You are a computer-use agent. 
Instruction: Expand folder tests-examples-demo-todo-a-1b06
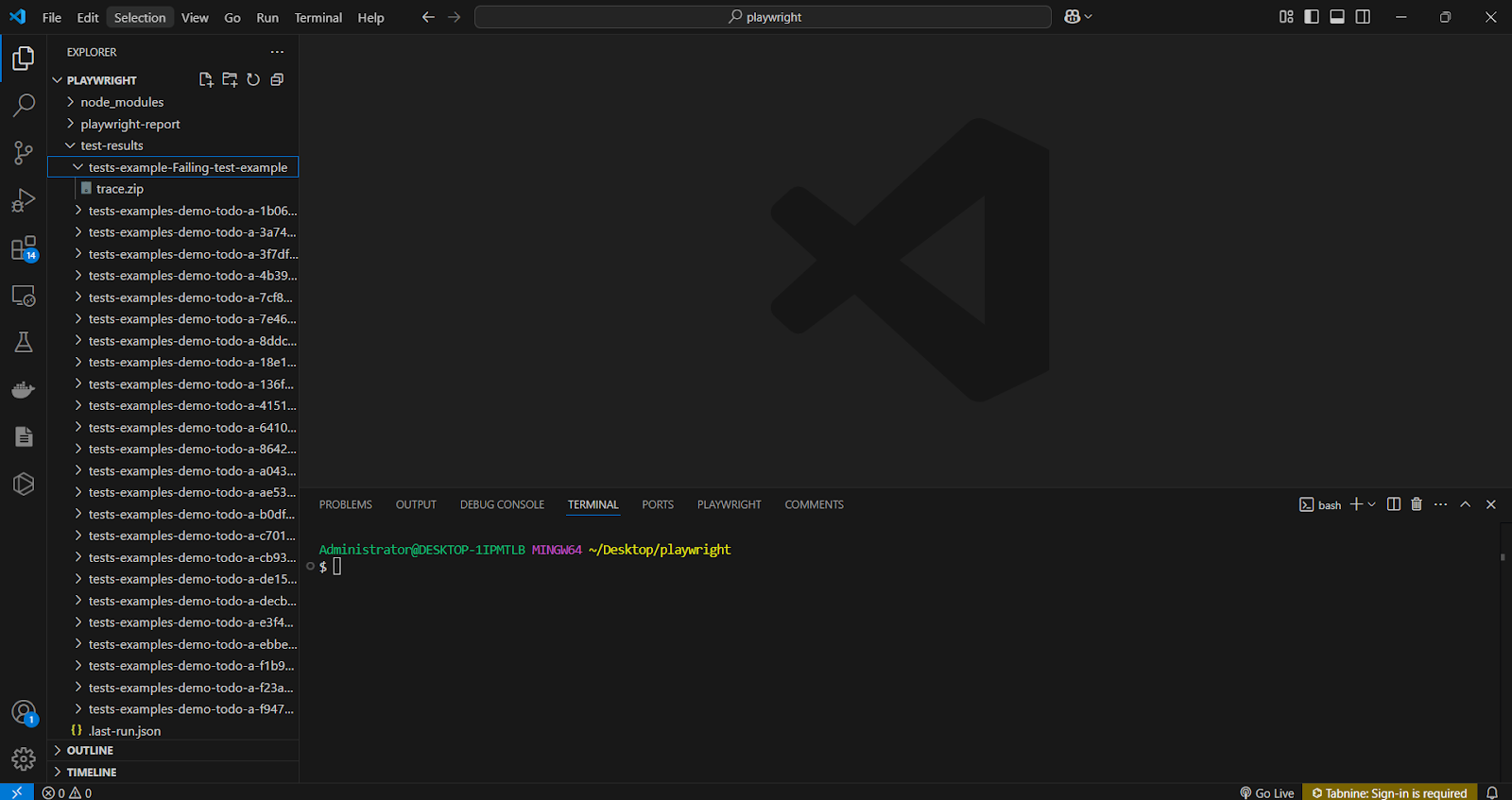(x=173, y=211)
